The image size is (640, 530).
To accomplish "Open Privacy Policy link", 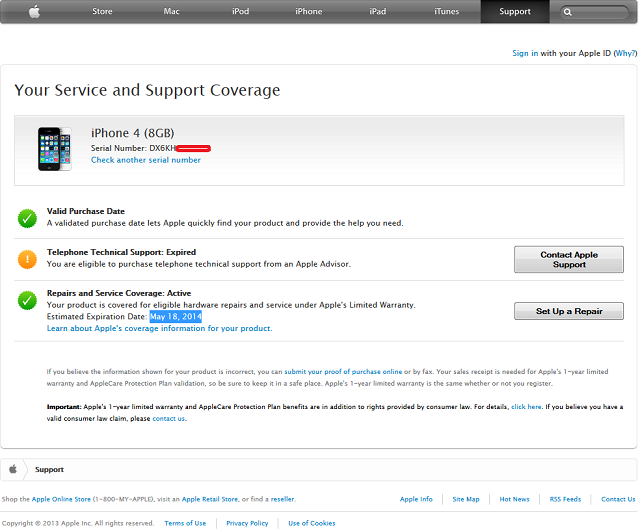I will 247,523.
